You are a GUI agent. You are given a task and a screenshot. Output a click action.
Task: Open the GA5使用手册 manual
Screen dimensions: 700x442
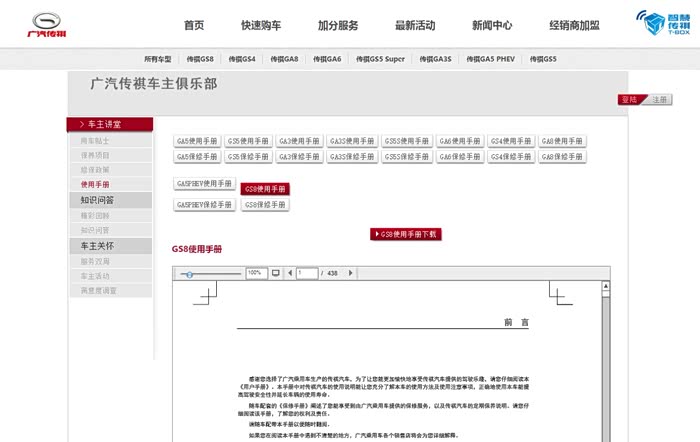[195, 141]
